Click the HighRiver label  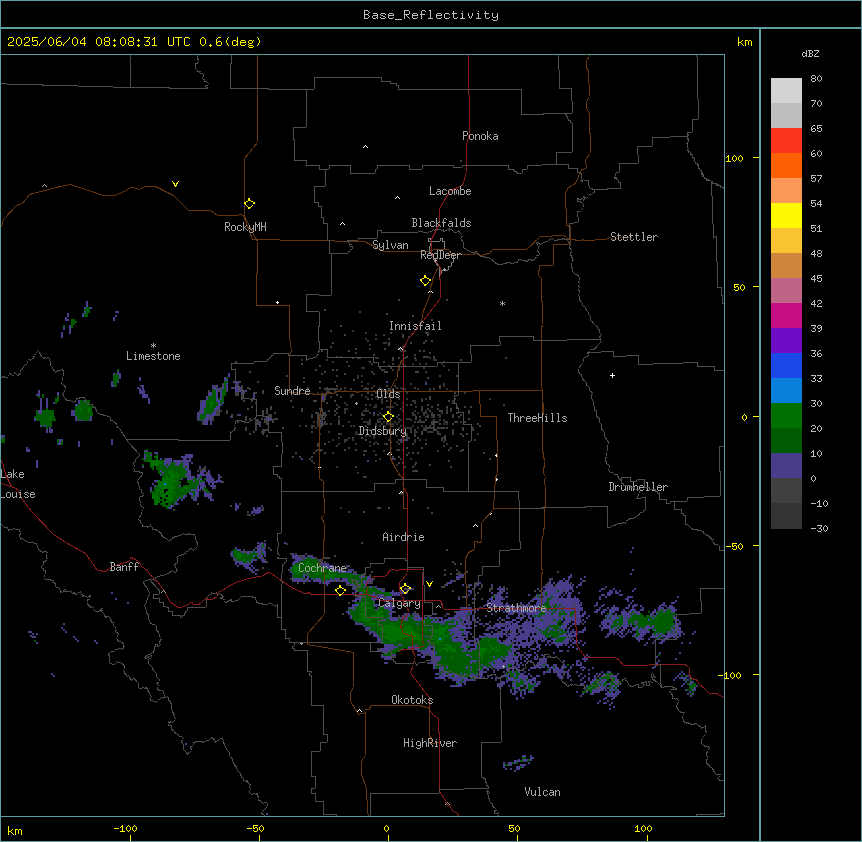[430, 743]
